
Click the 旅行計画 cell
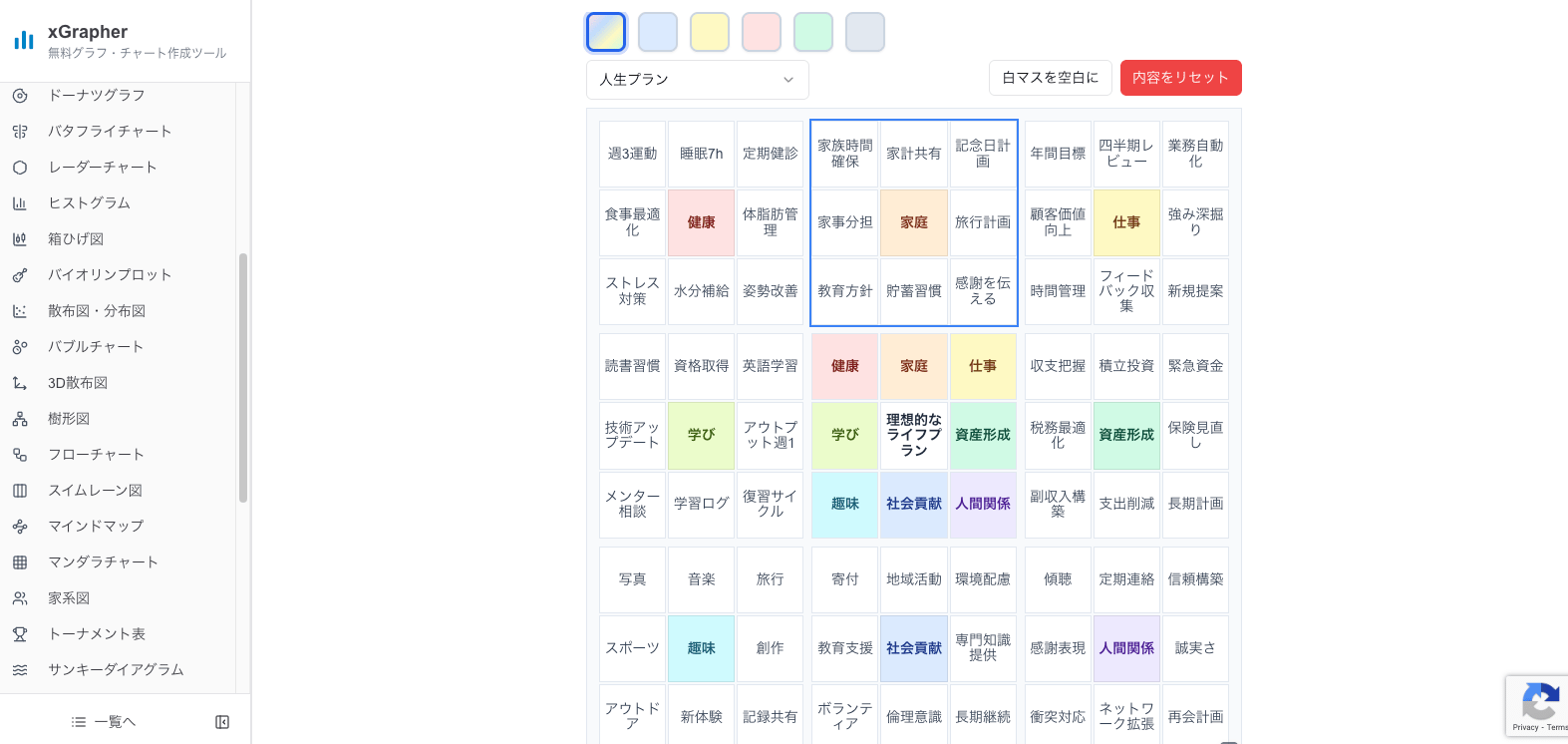pyautogui.click(x=983, y=222)
